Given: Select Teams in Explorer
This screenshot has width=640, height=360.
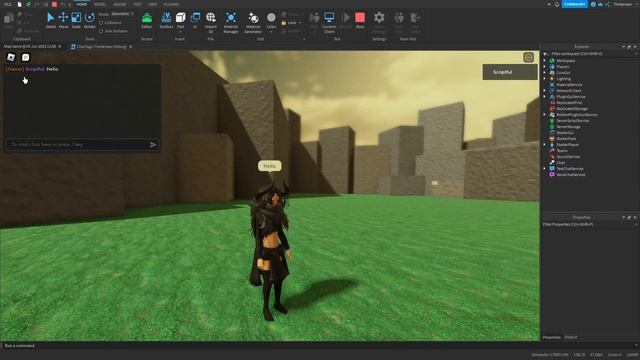Looking at the screenshot, I should point(558,151).
